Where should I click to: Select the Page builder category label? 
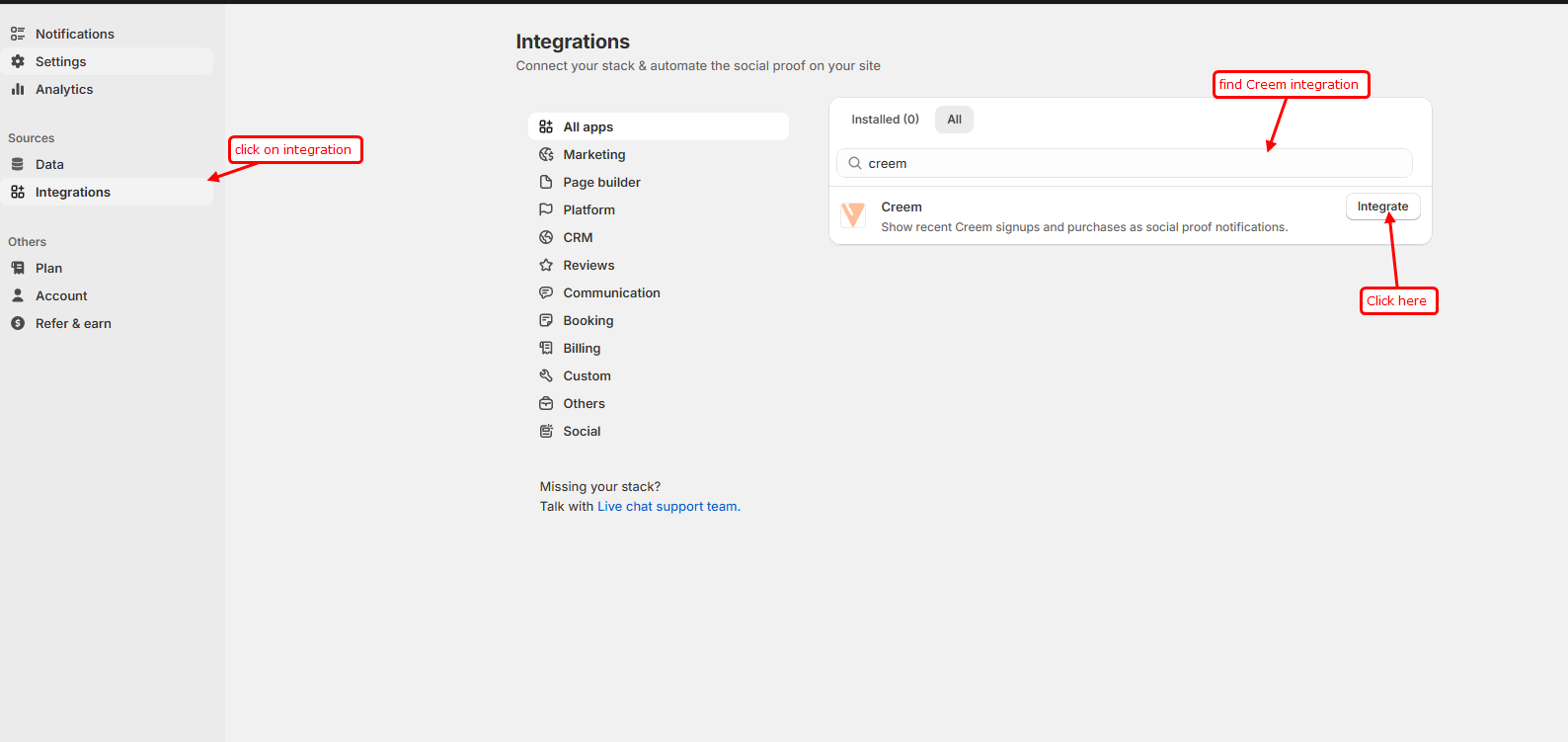[601, 182]
